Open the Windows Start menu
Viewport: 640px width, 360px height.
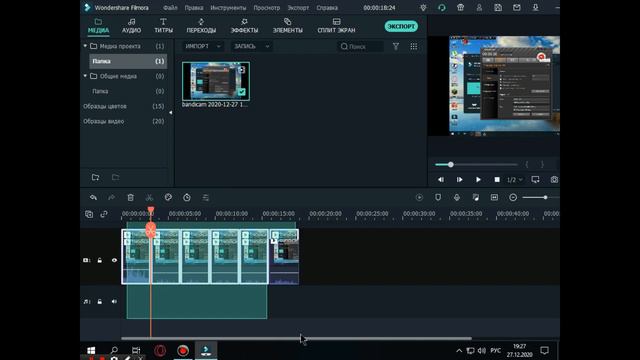[x=91, y=350]
